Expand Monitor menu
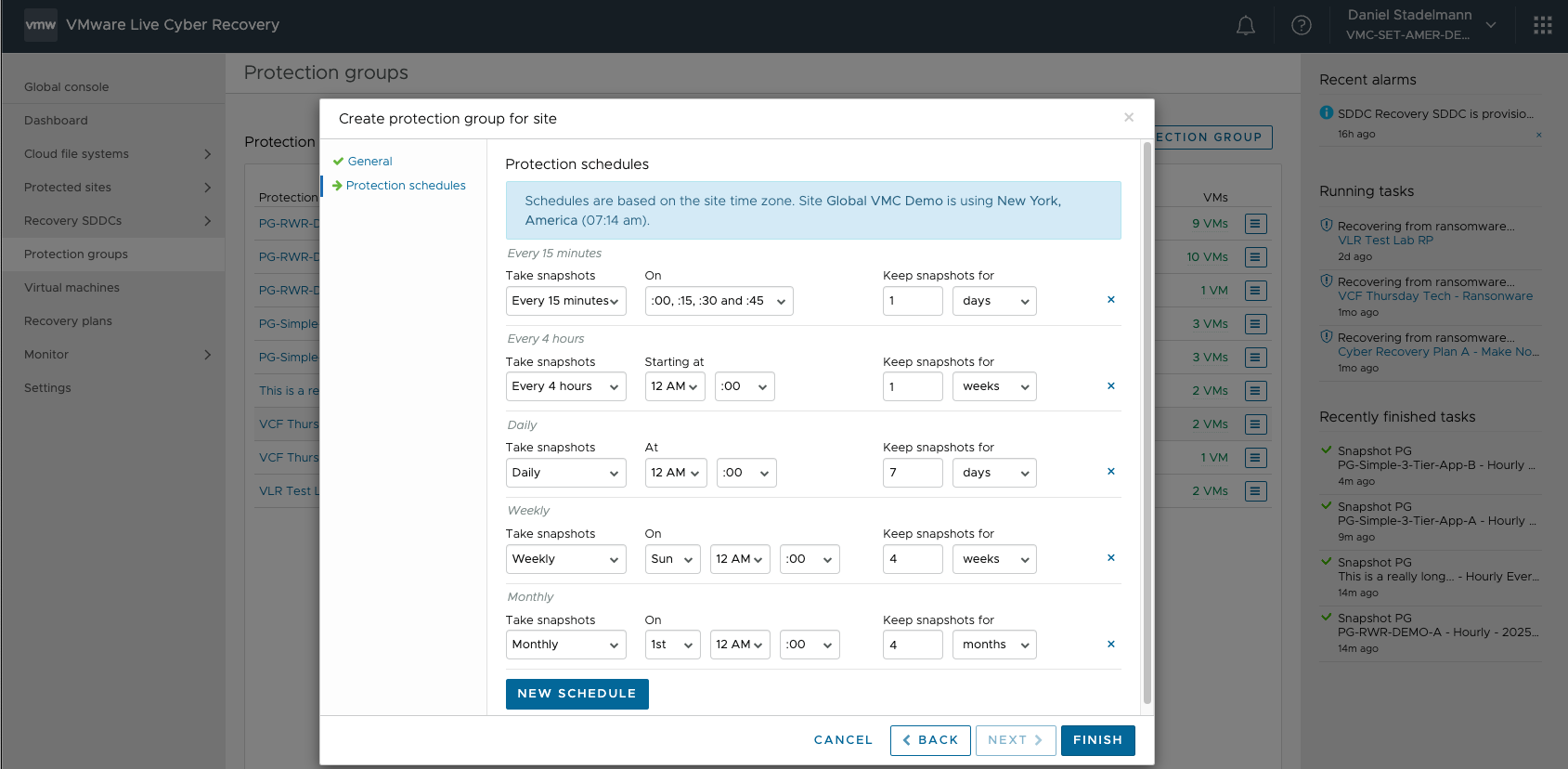 pos(207,355)
